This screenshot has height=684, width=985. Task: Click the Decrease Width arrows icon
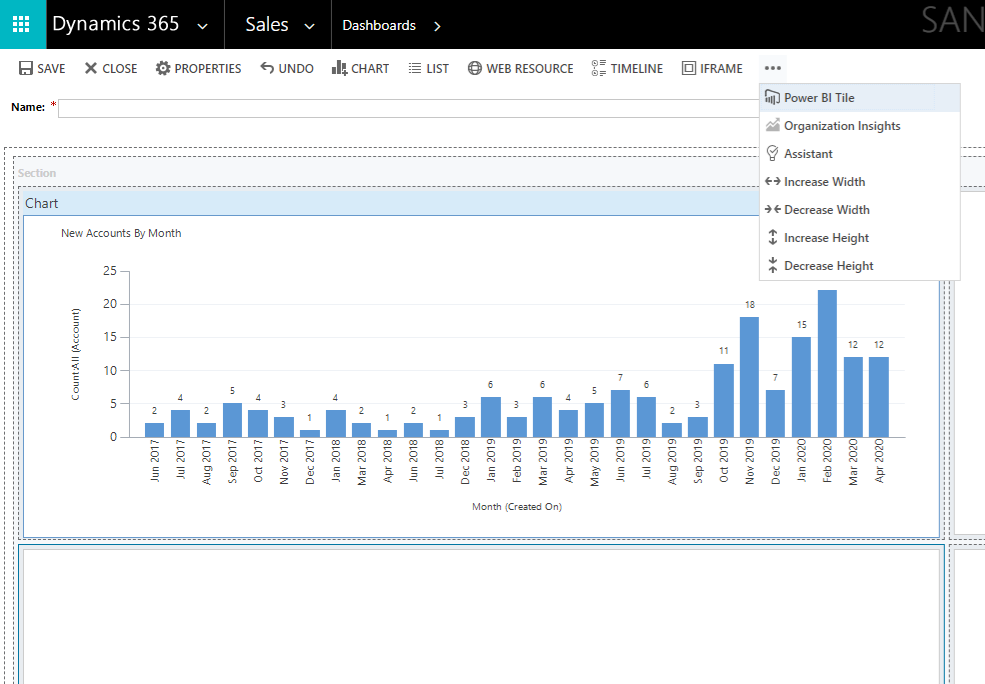773,209
